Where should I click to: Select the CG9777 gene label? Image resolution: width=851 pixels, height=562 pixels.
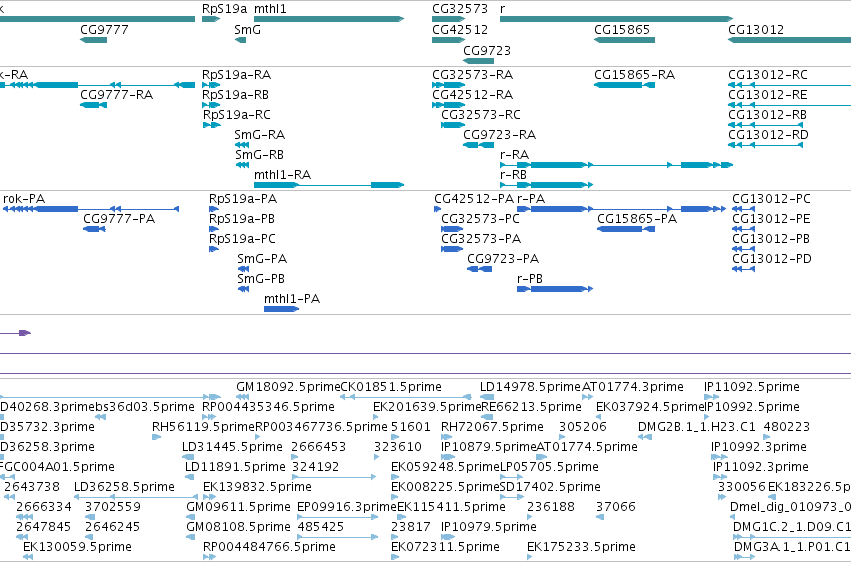point(104,30)
